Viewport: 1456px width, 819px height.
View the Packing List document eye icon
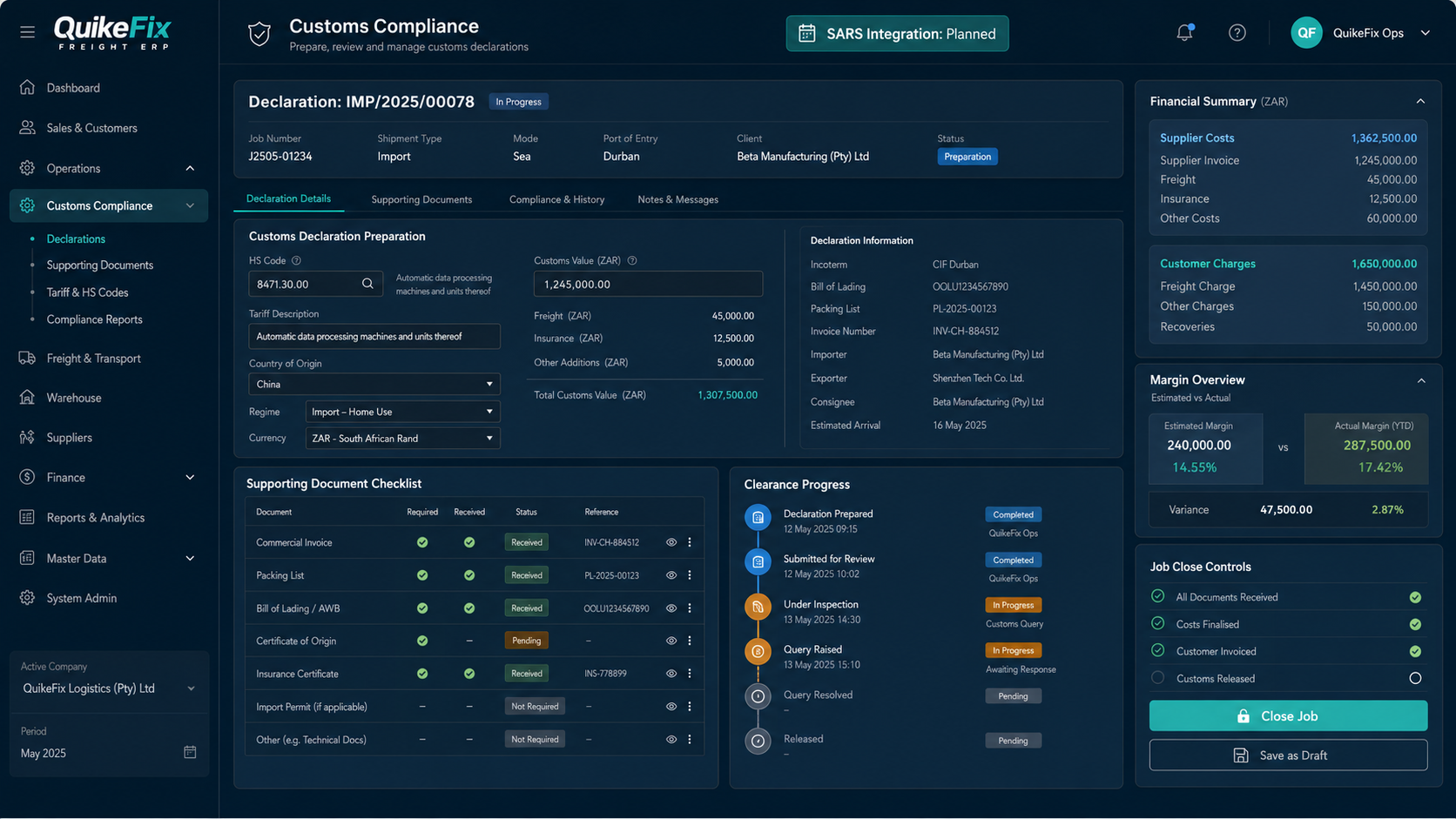(x=671, y=575)
